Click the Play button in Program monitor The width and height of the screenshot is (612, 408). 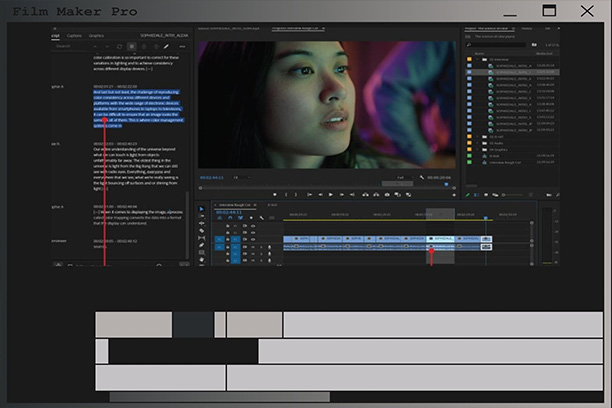tap(330, 194)
